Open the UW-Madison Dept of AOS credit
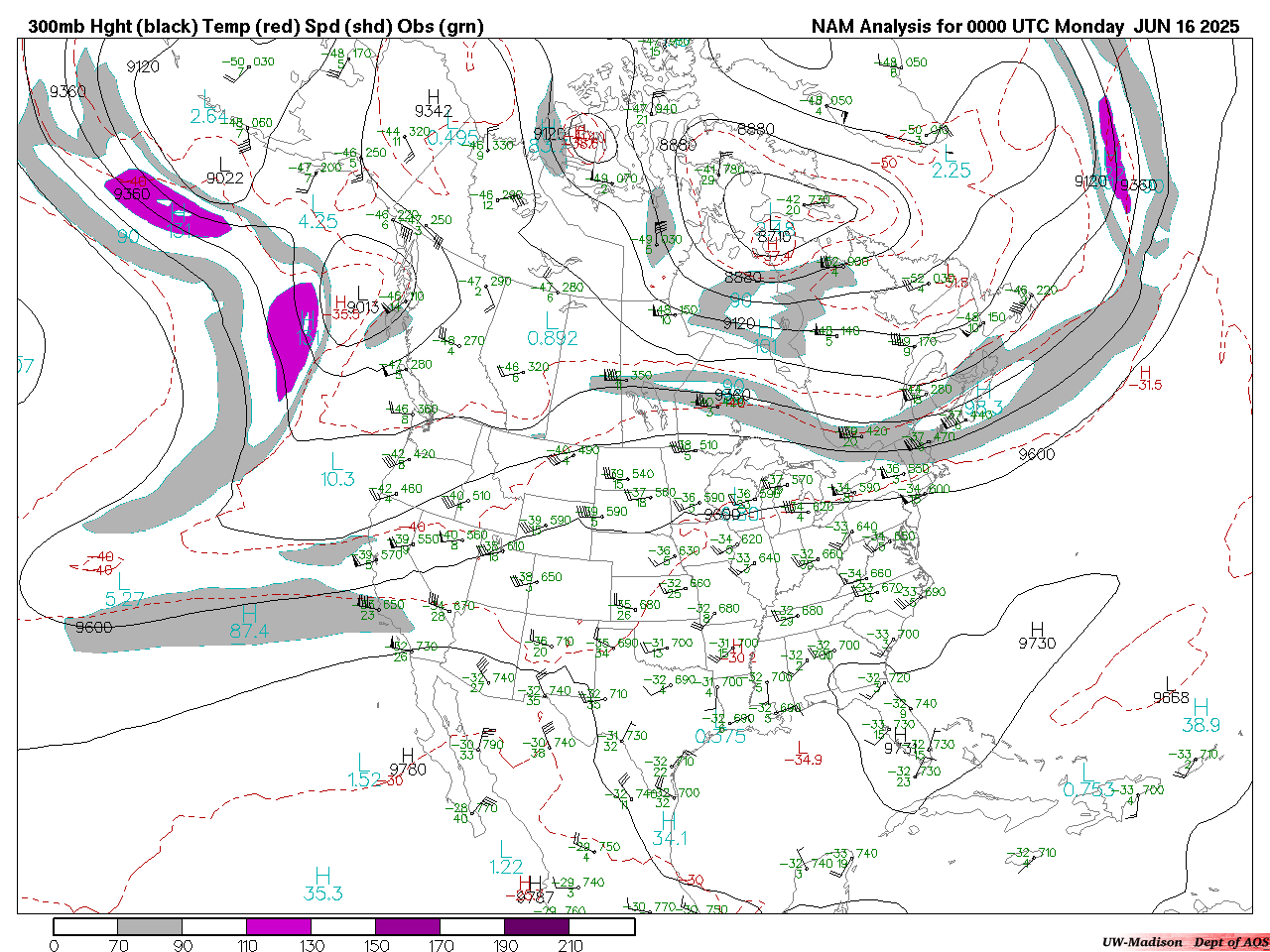Image resolution: width=1270 pixels, height=952 pixels. (x=1185, y=942)
